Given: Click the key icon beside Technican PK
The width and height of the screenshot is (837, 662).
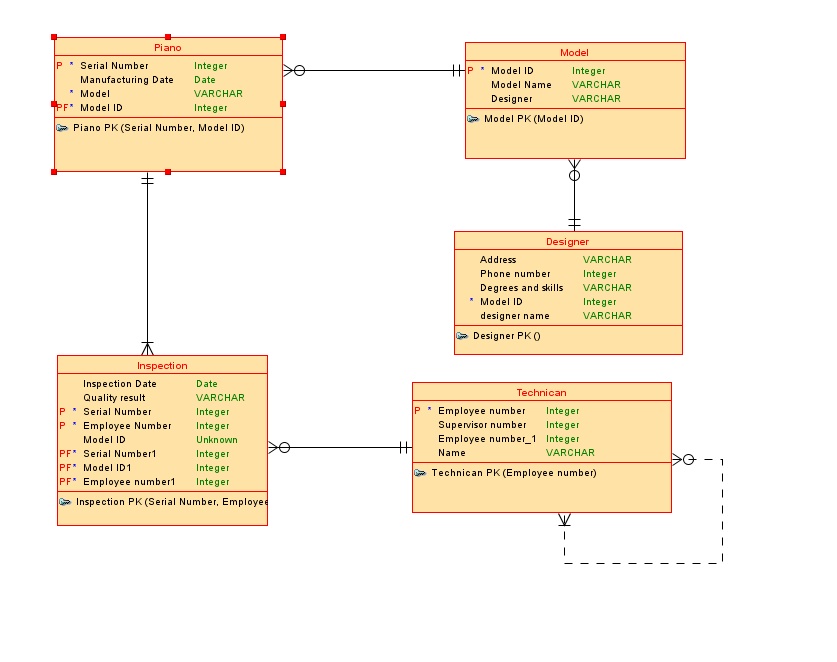Looking at the screenshot, I should [x=421, y=473].
